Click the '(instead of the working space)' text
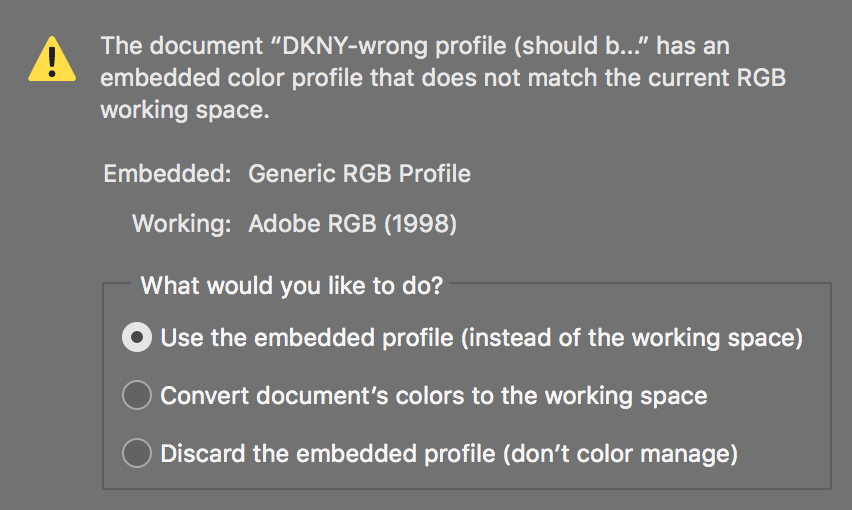 (x=631, y=338)
